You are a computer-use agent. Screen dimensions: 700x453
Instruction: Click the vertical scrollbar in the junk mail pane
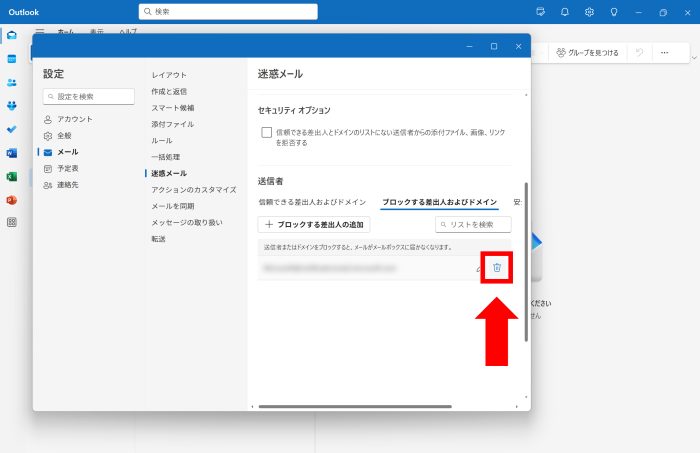click(x=526, y=260)
